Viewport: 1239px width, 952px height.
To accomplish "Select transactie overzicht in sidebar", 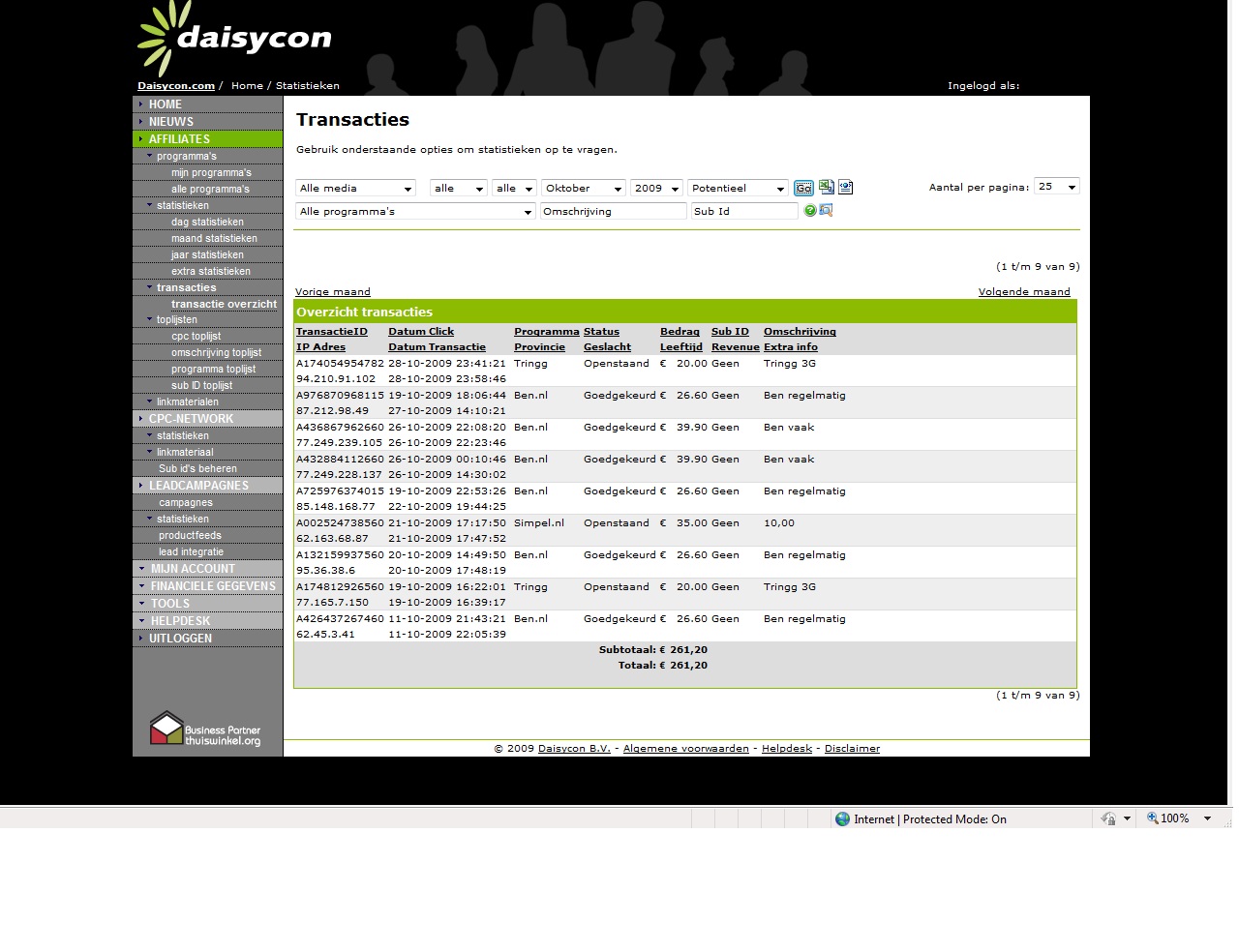I will pyautogui.click(x=224, y=304).
